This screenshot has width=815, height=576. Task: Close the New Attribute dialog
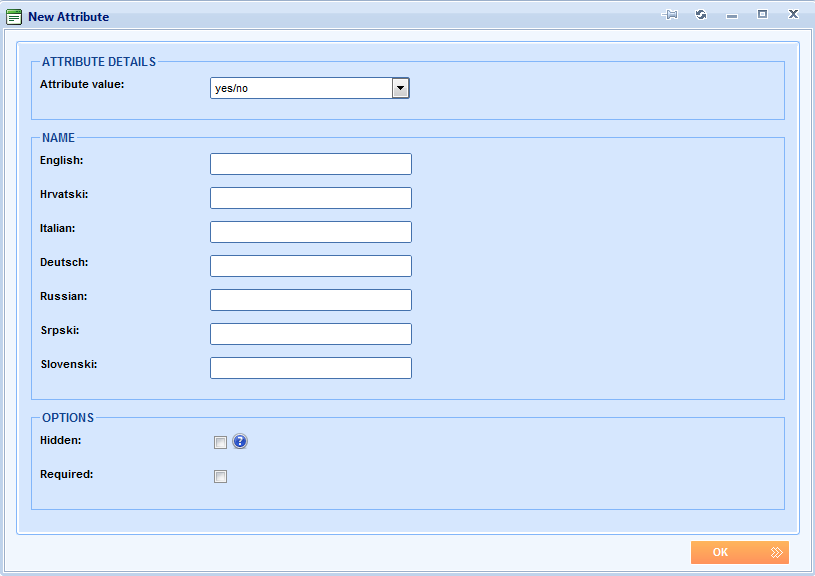(793, 15)
